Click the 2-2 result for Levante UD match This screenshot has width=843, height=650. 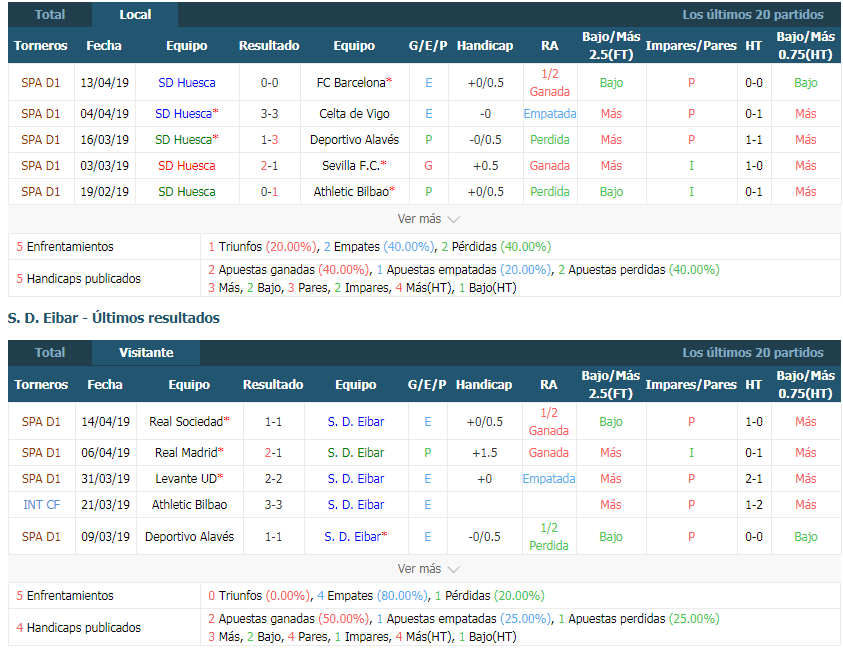click(x=273, y=478)
